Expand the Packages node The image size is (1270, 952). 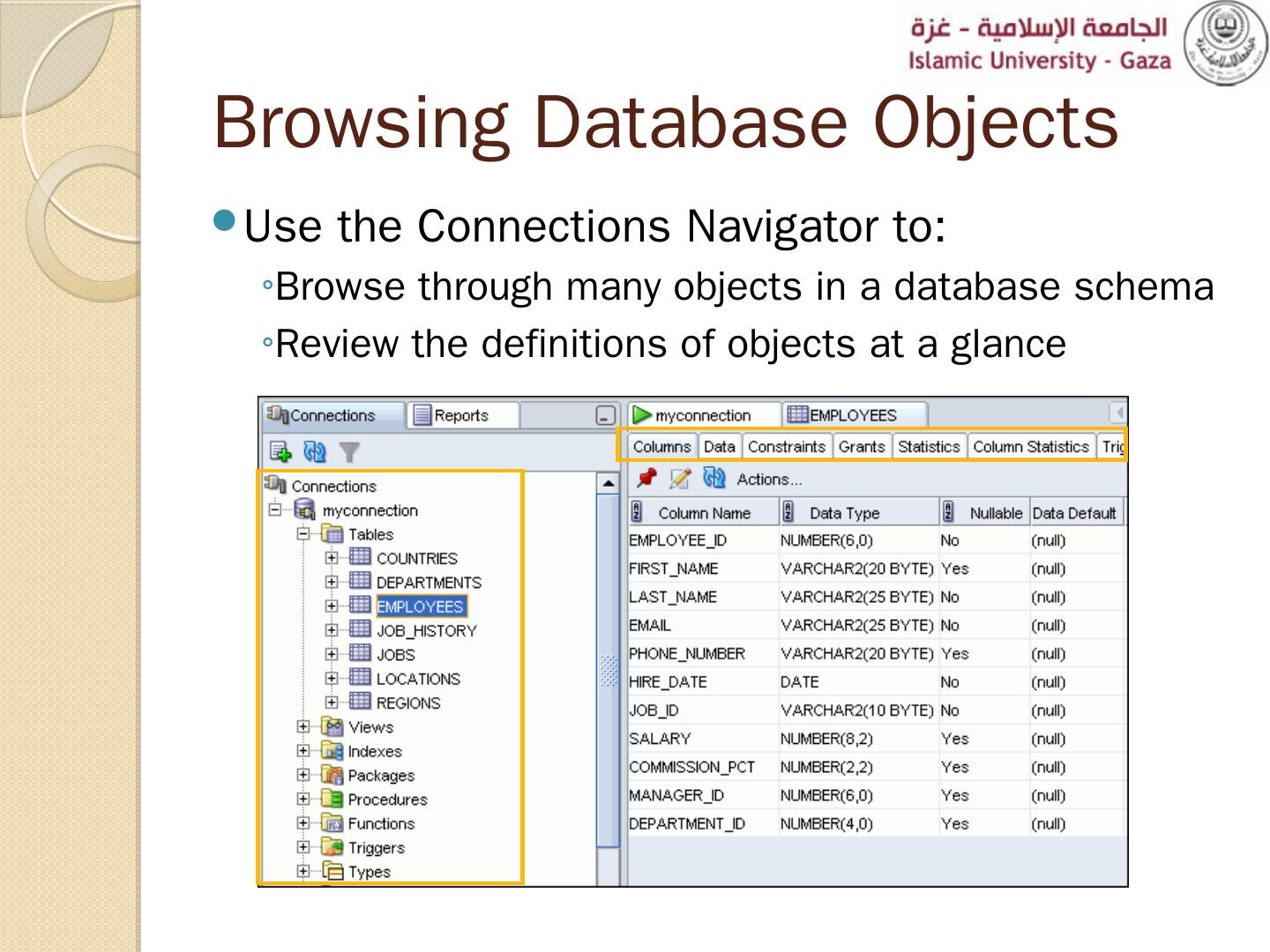[x=303, y=775]
